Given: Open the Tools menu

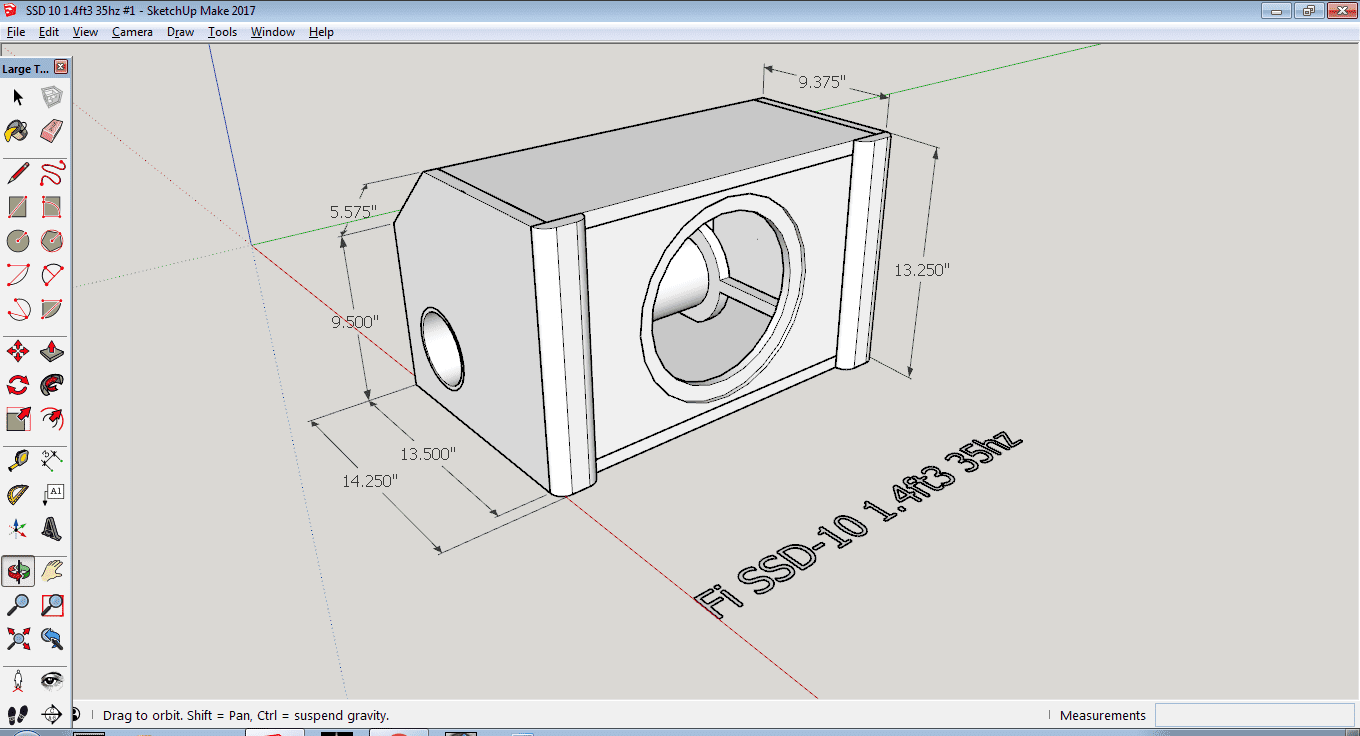Looking at the screenshot, I should (x=223, y=32).
